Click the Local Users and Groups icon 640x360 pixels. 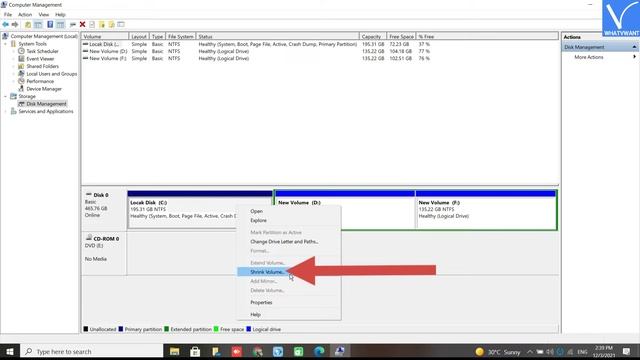[21, 73]
